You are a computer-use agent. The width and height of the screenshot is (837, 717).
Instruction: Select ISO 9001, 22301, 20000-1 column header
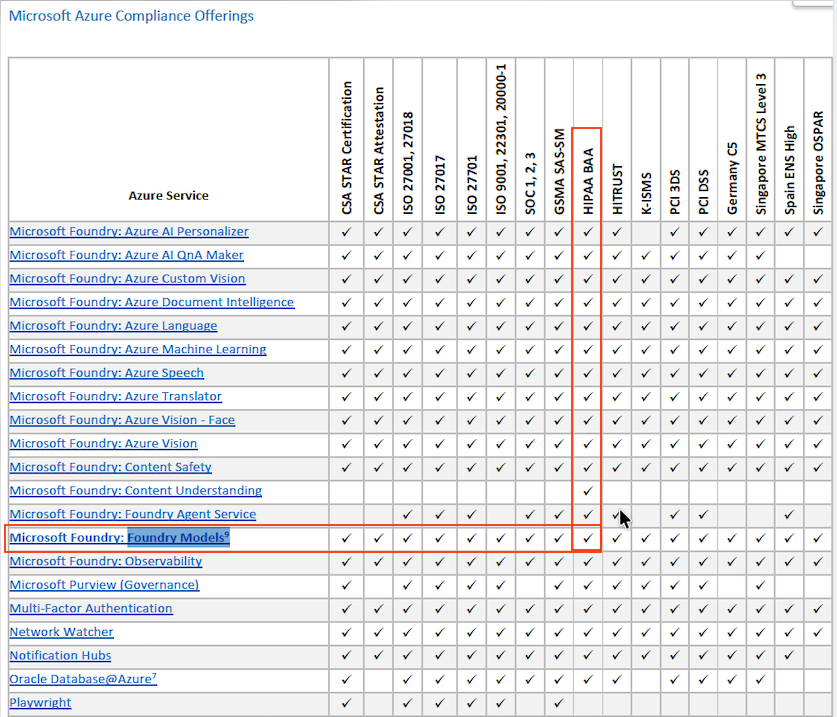[x=501, y=139]
